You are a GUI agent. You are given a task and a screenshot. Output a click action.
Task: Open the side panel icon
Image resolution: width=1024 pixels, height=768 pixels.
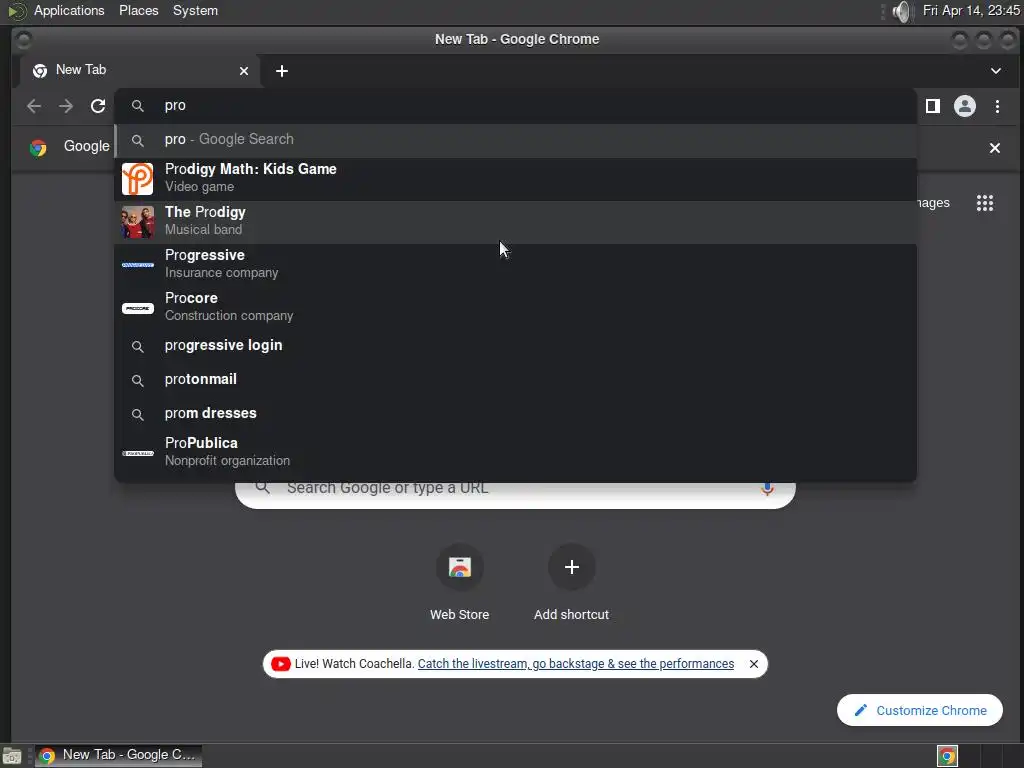click(933, 106)
